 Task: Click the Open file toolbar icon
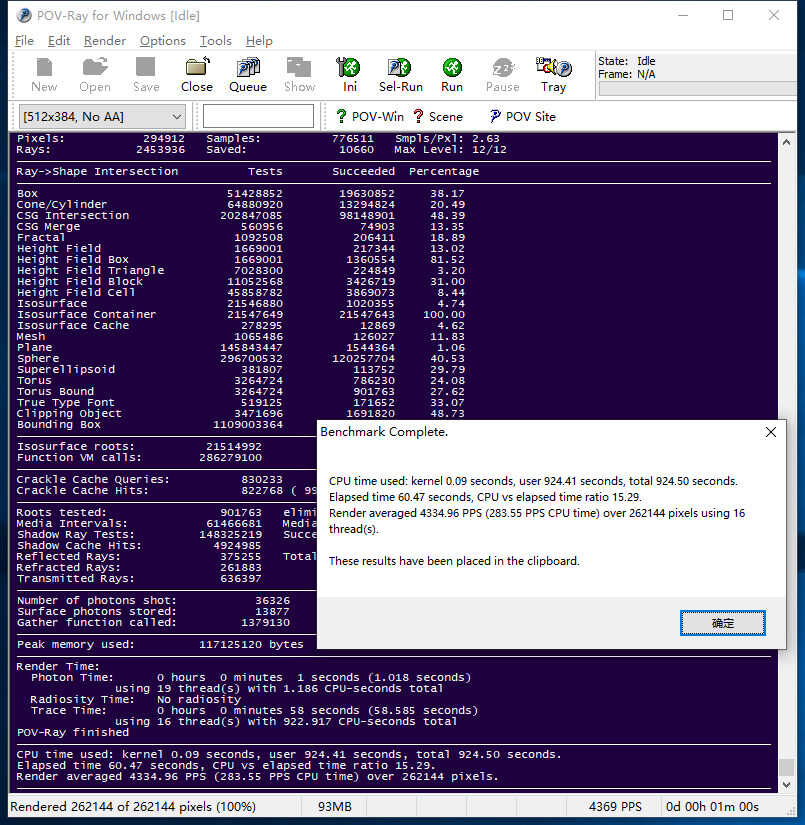(x=95, y=75)
